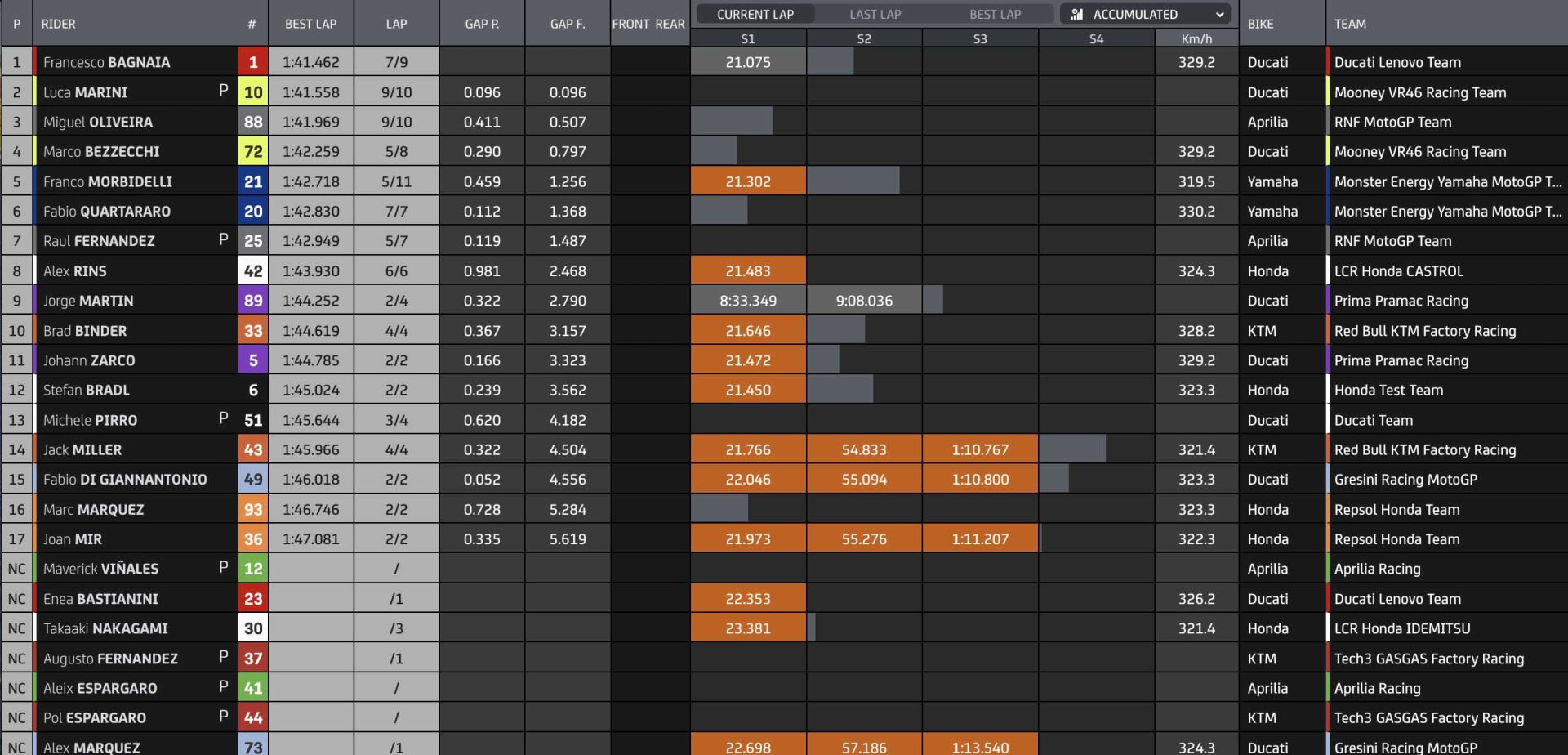
Task: Click the bar chart icon beside ACCUMULATED
Action: (x=1076, y=14)
